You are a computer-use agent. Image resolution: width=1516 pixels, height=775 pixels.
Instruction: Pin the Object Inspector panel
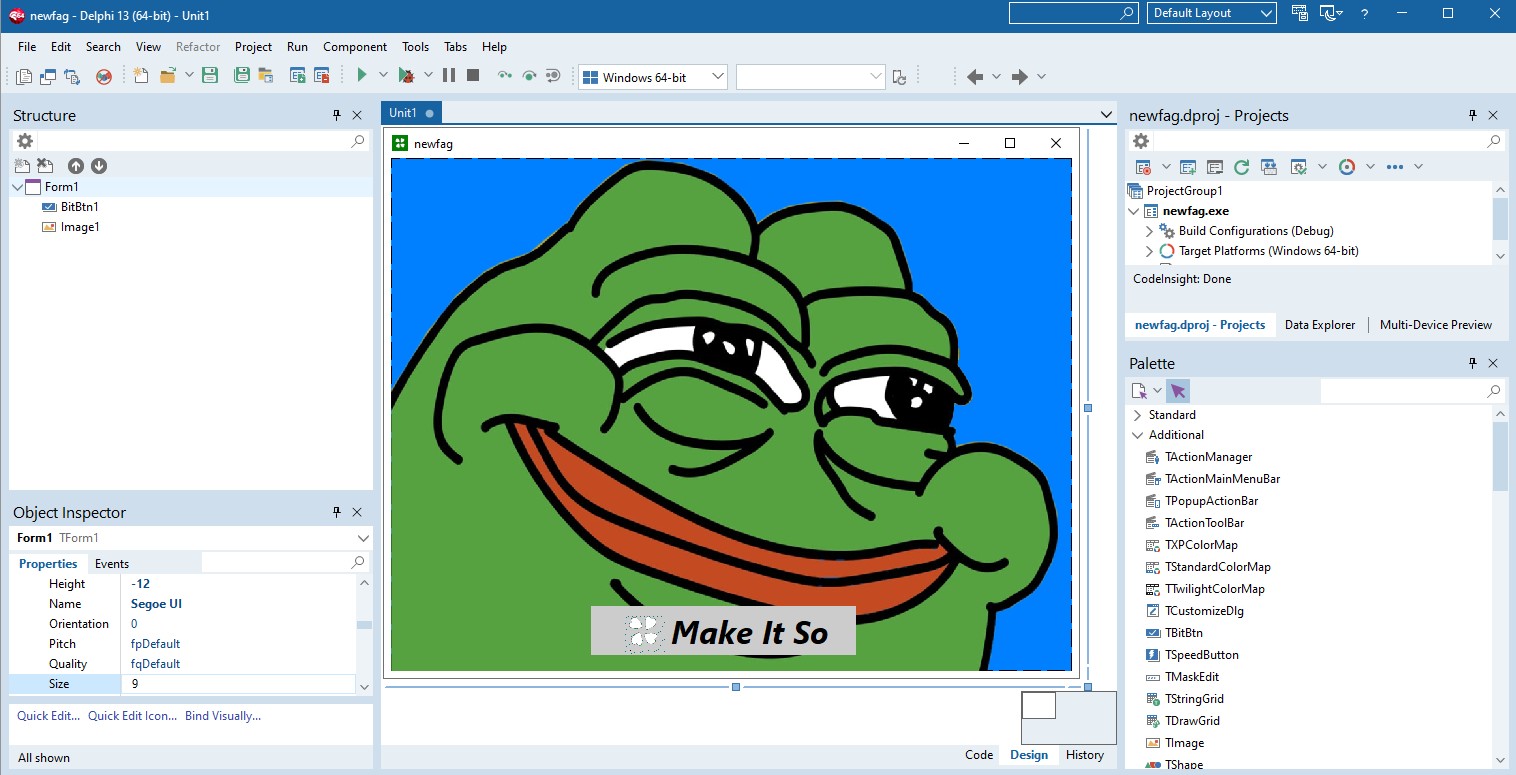click(x=337, y=513)
